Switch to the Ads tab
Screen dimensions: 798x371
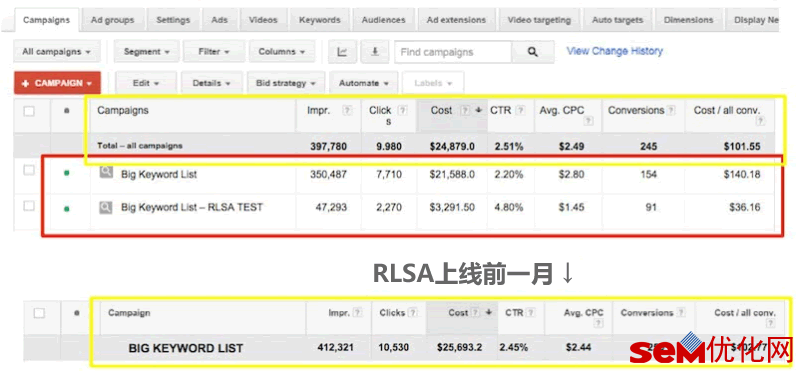click(220, 20)
